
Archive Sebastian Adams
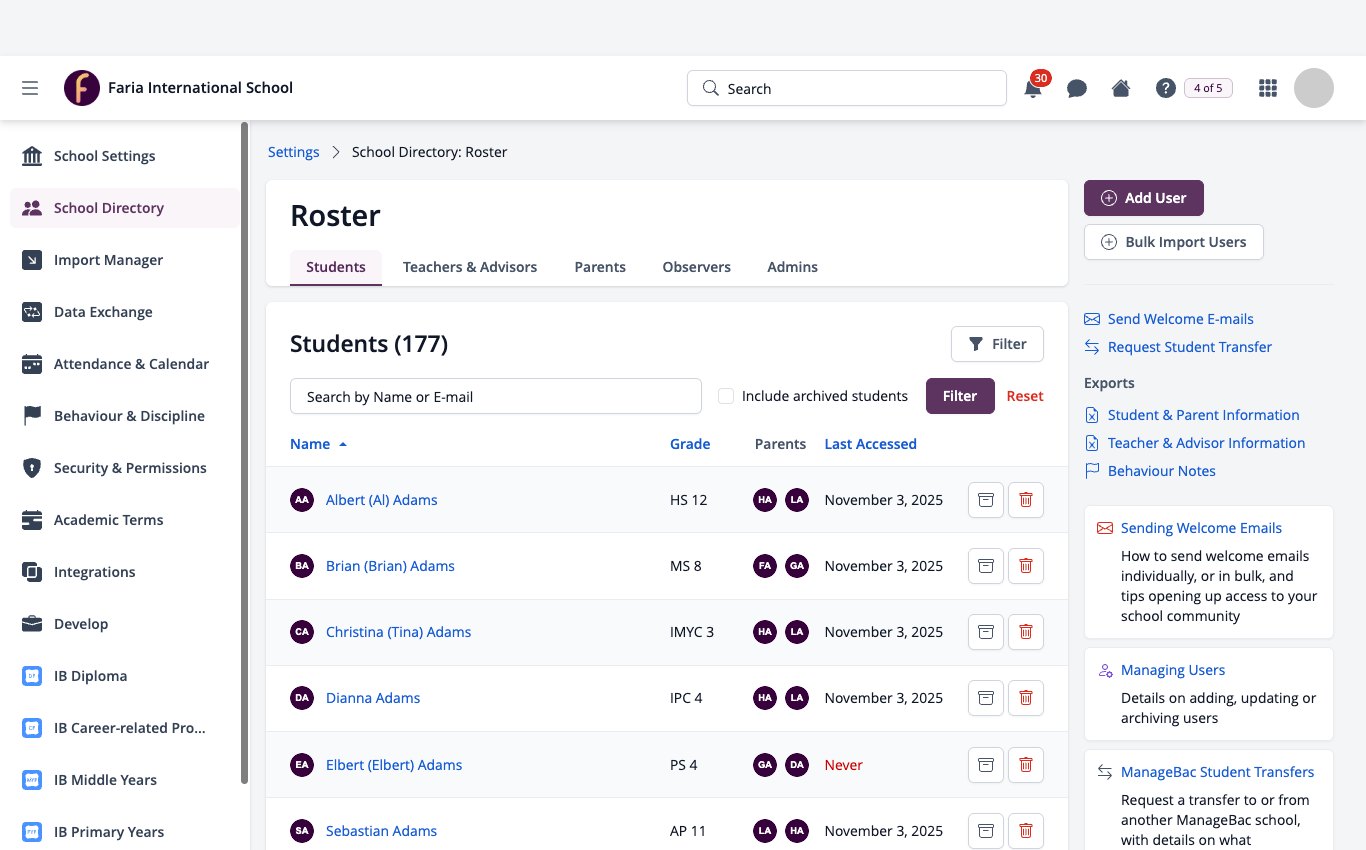click(986, 831)
